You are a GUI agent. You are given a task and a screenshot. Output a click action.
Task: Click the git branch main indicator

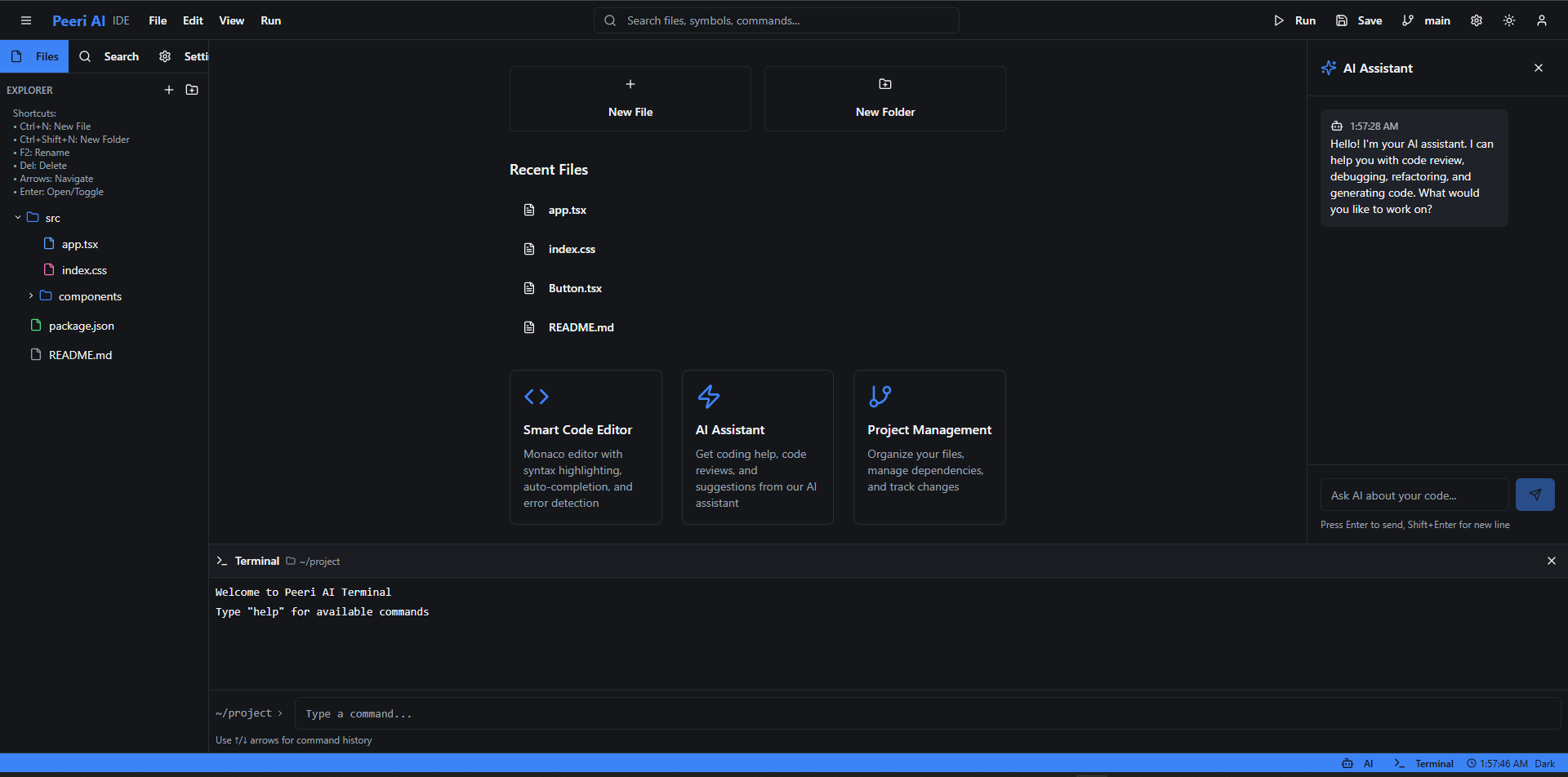pyautogui.click(x=1427, y=20)
